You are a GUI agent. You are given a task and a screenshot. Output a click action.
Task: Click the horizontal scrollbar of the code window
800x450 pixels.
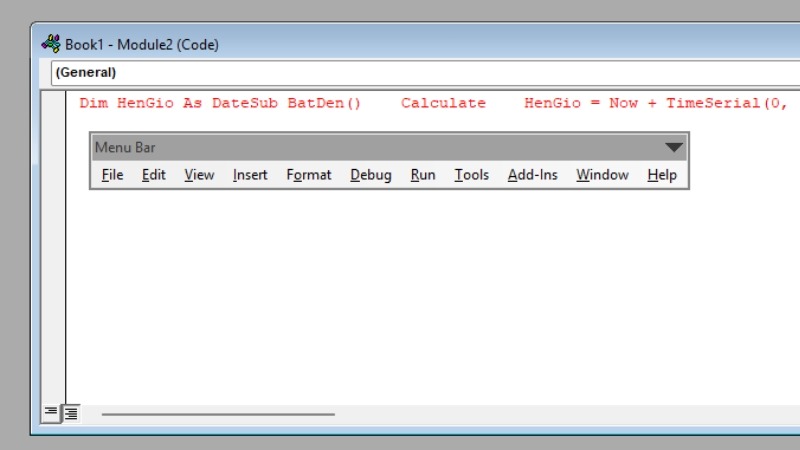tap(218, 413)
